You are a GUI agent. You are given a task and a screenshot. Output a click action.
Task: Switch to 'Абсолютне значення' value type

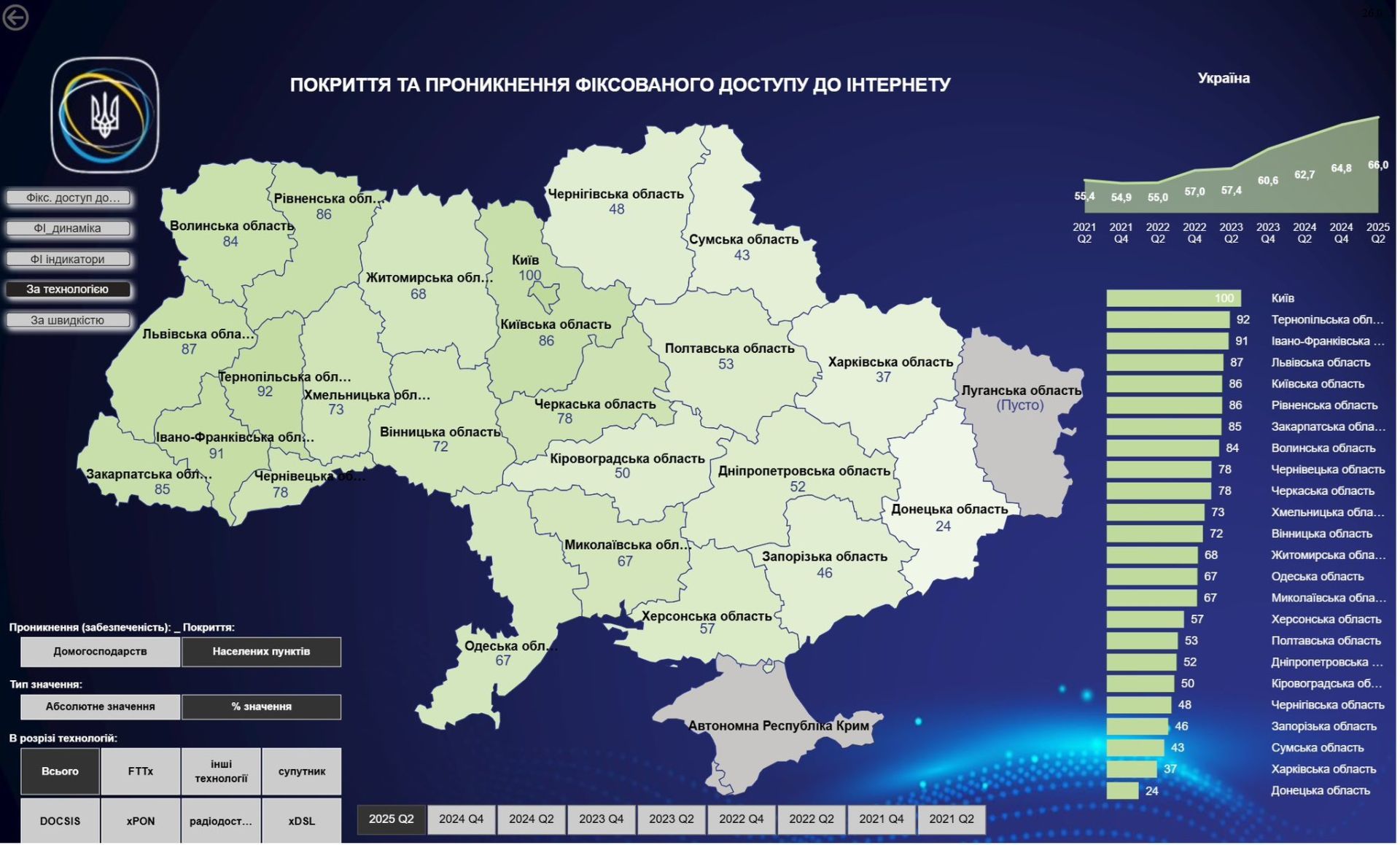click(100, 706)
